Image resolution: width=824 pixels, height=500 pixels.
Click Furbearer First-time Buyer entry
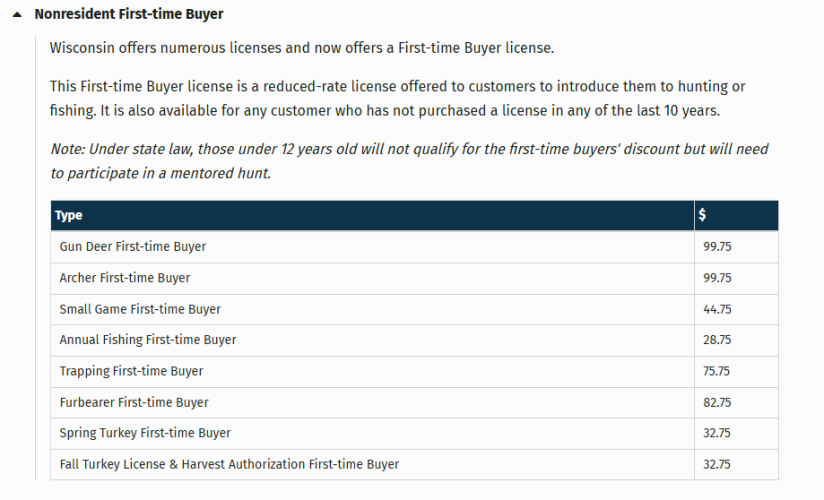(x=134, y=402)
